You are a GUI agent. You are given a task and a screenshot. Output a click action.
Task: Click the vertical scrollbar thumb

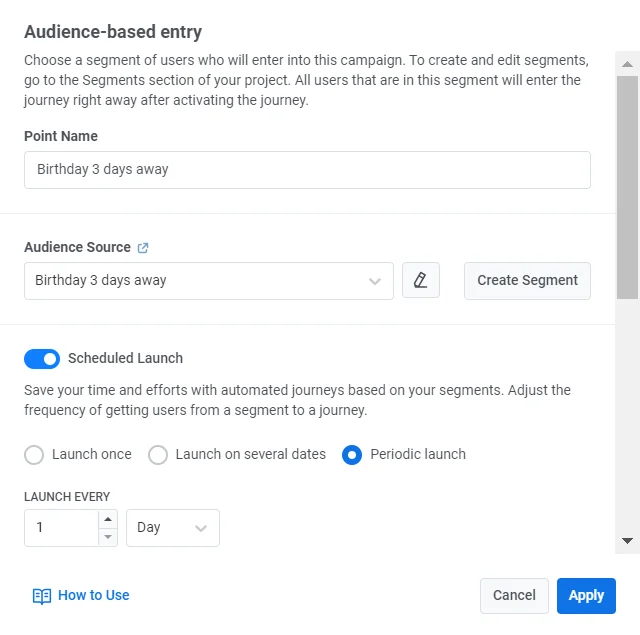point(627,188)
